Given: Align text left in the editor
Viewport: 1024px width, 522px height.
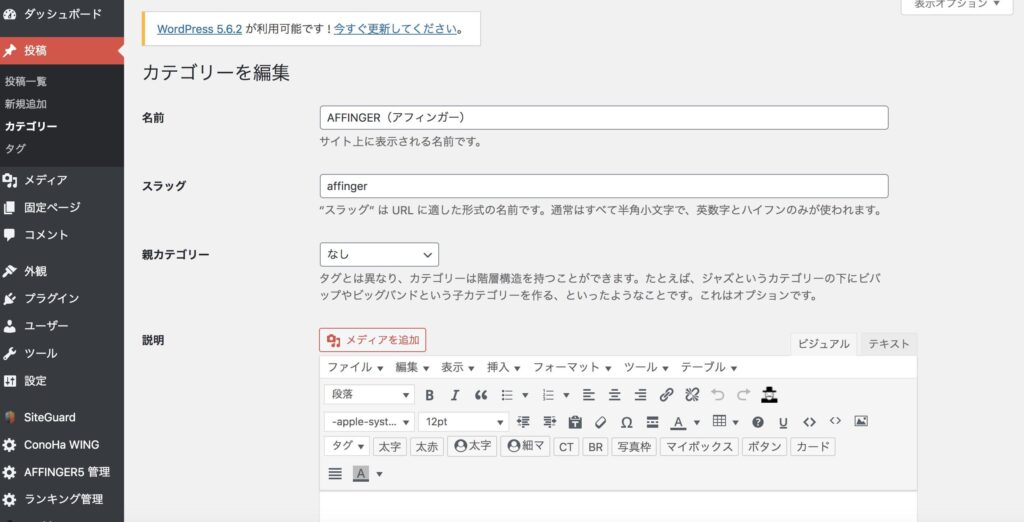Looking at the screenshot, I should pyautogui.click(x=588, y=395).
